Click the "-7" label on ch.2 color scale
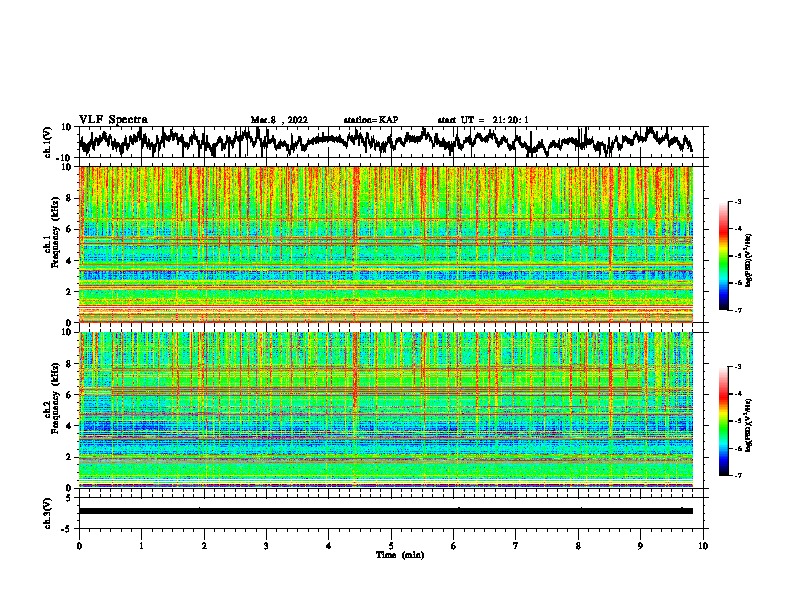Image resolution: width=792 pixels, height=612 pixels. pyautogui.click(x=738, y=476)
